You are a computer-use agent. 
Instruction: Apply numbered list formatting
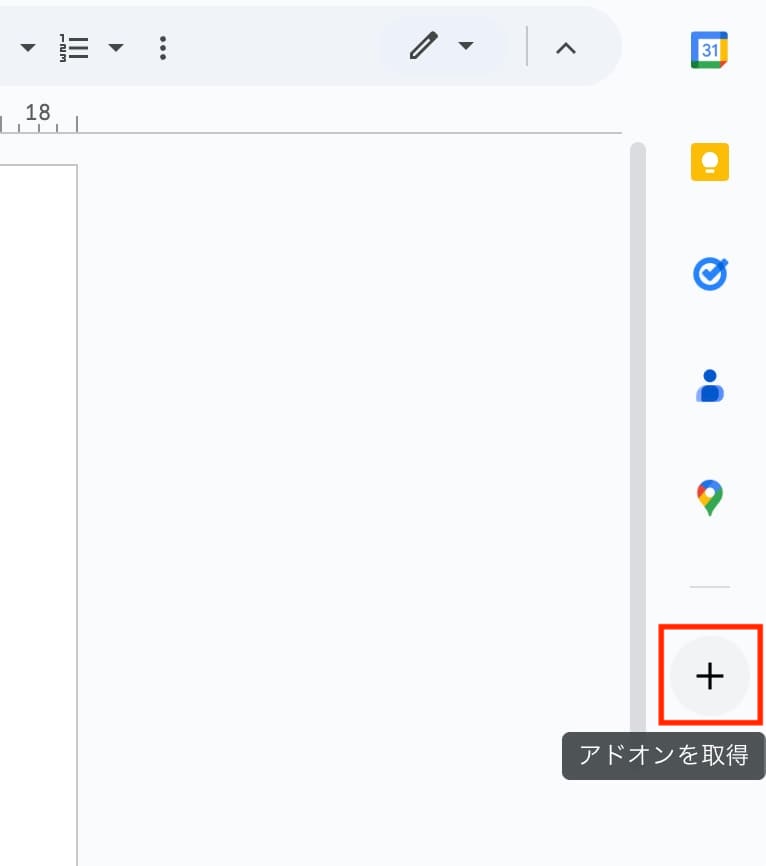(x=75, y=48)
